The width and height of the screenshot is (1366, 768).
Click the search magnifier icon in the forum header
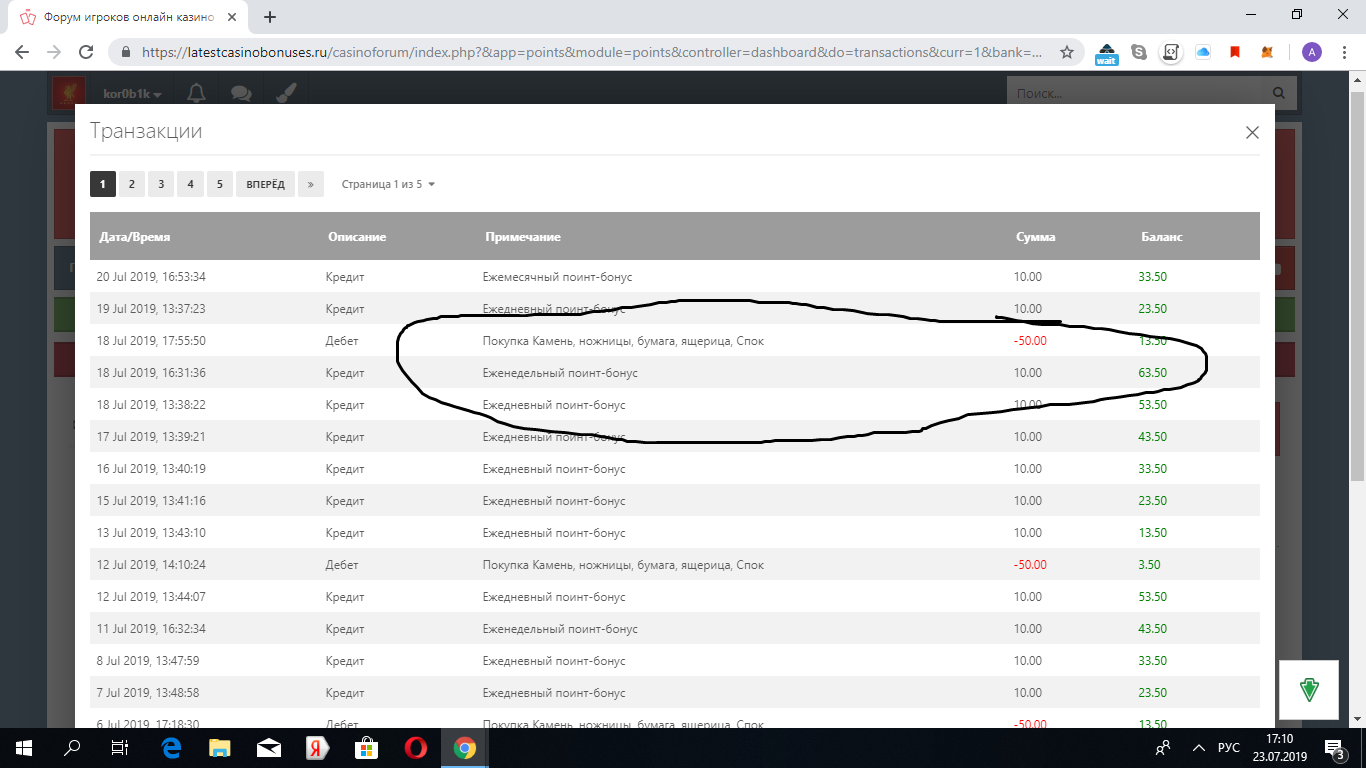click(1280, 94)
